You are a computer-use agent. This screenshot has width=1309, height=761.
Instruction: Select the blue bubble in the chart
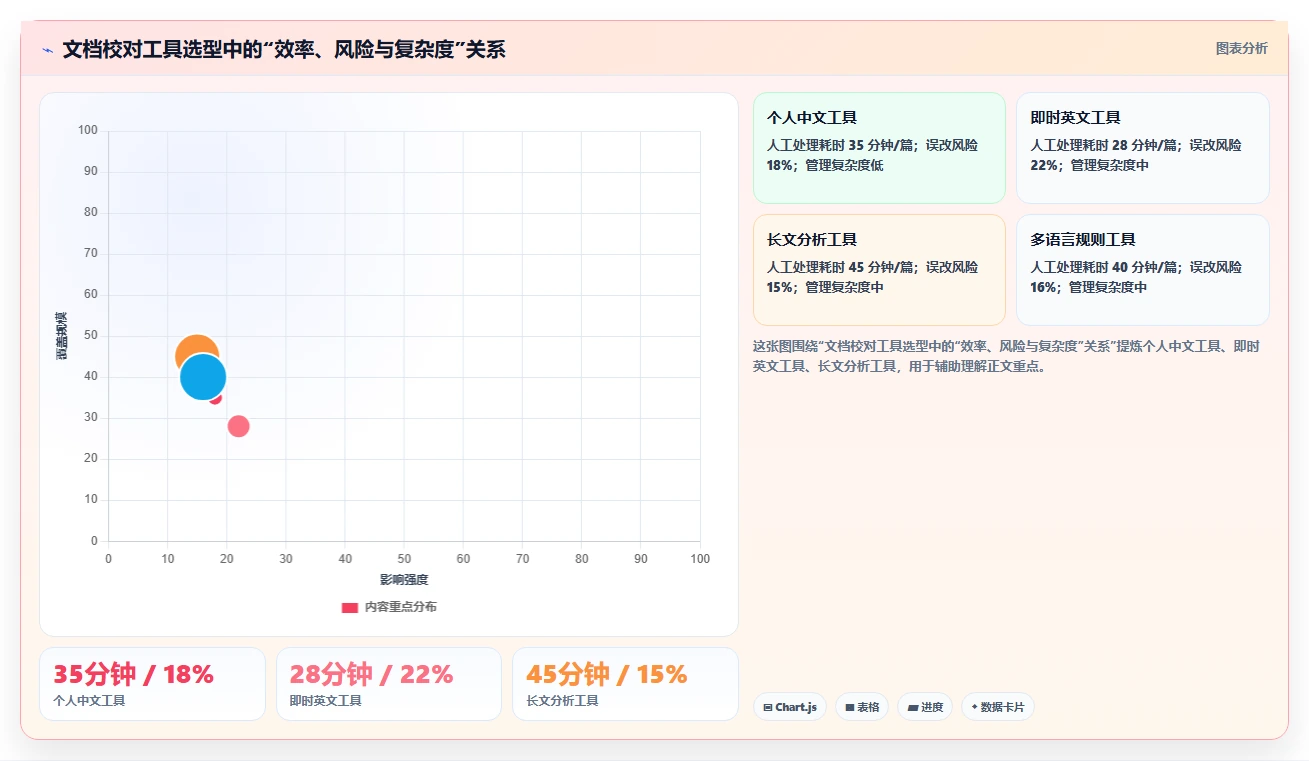pyautogui.click(x=203, y=377)
